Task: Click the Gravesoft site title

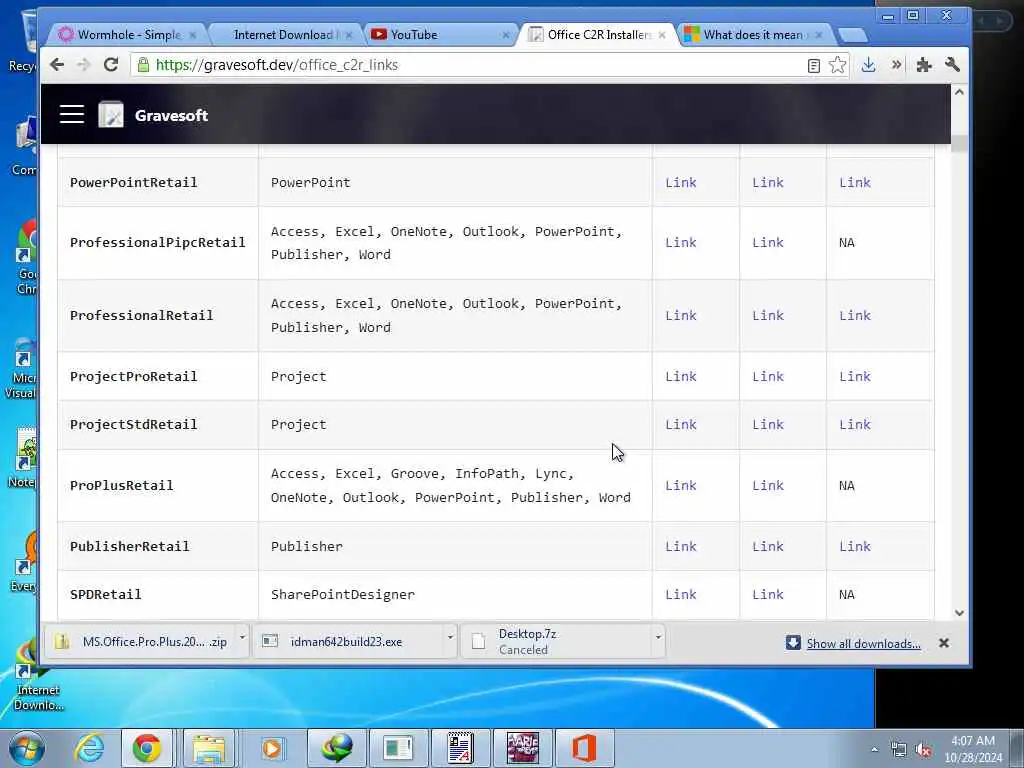Action: coord(171,116)
